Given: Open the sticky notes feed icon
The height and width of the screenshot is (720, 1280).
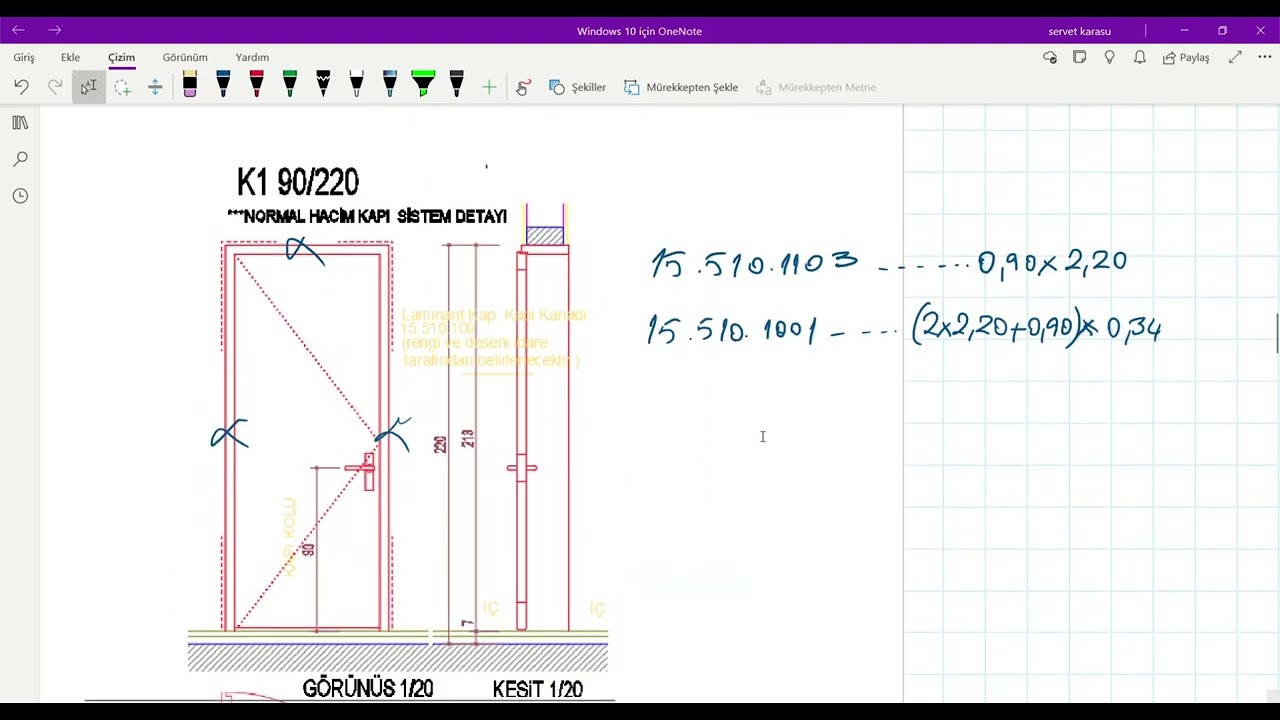Looking at the screenshot, I should click(1079, 58).
